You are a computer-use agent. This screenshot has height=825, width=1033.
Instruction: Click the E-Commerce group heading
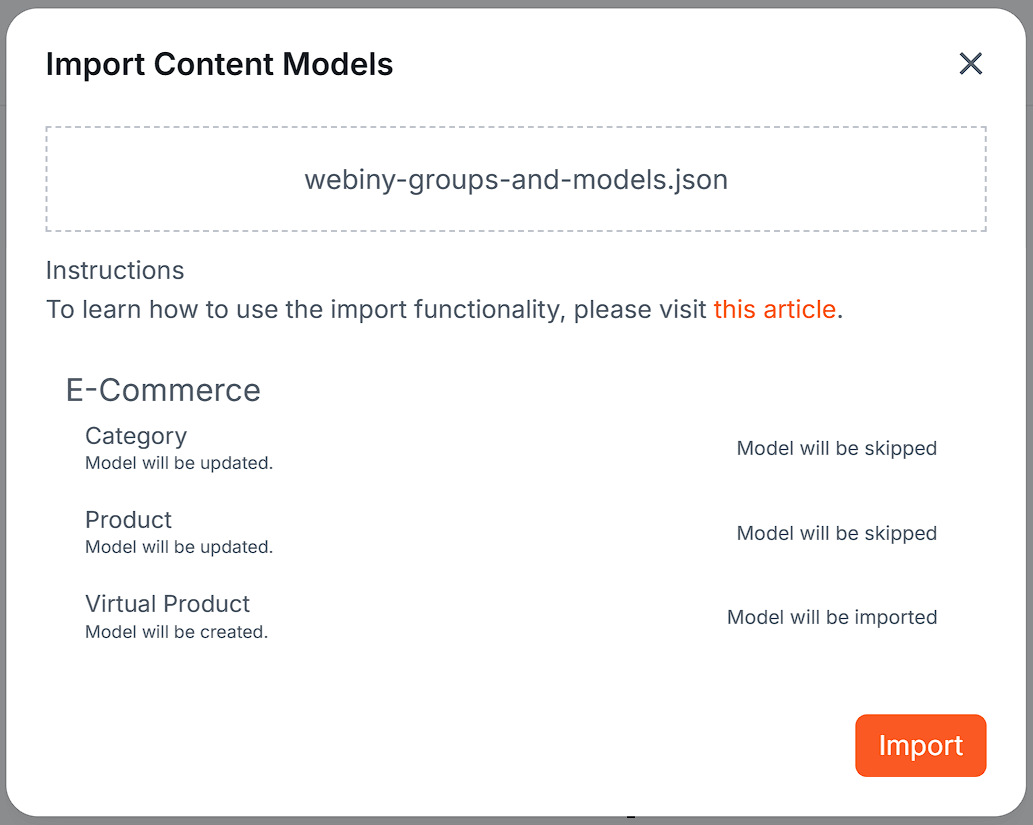163,390
